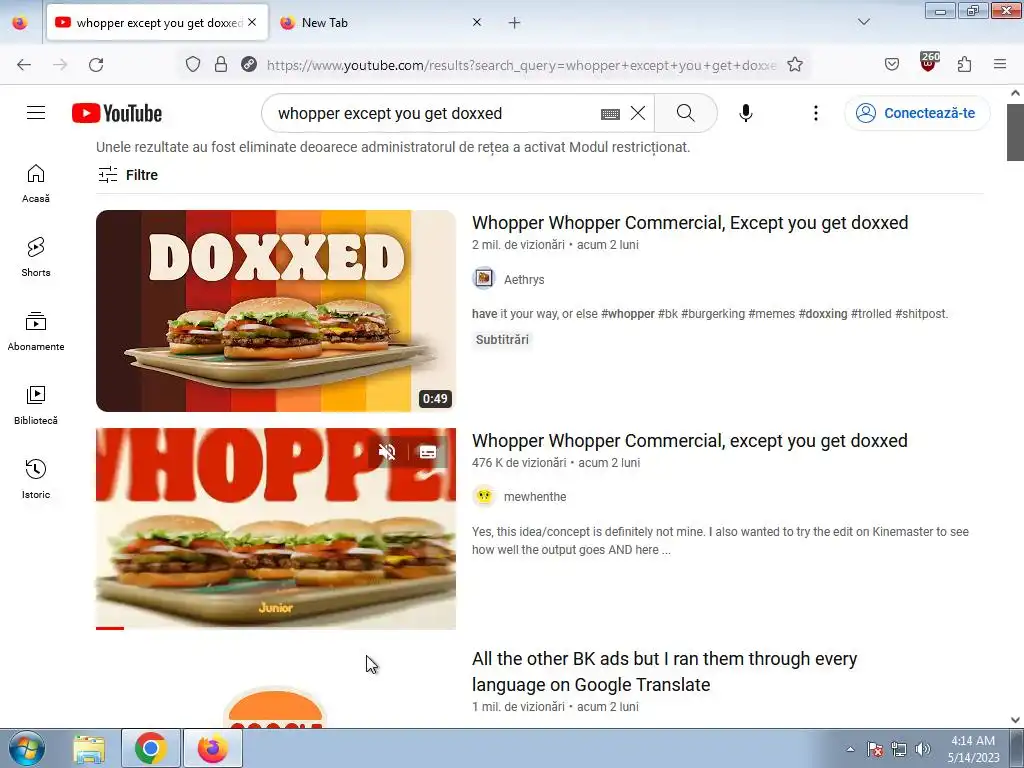Focus the Firefox address bar URL
This screenshot has width=1024, height=768.
pyautogui.click(x=521, y=65)
